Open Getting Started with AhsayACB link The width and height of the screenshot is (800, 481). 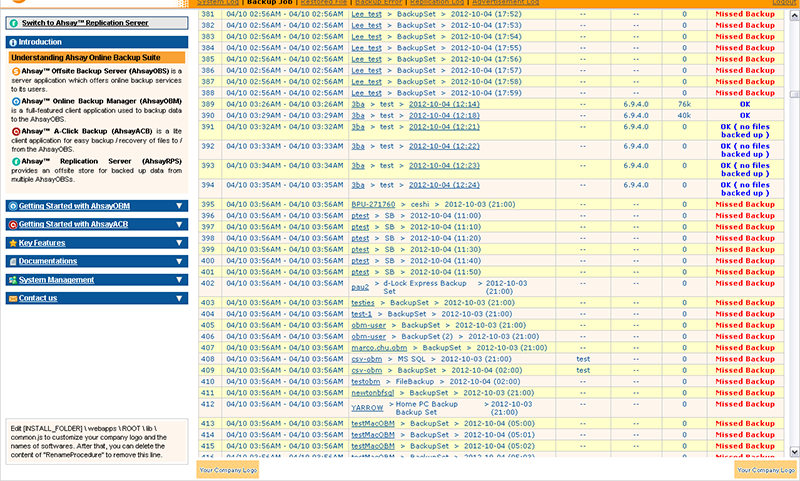click(73, 224)
